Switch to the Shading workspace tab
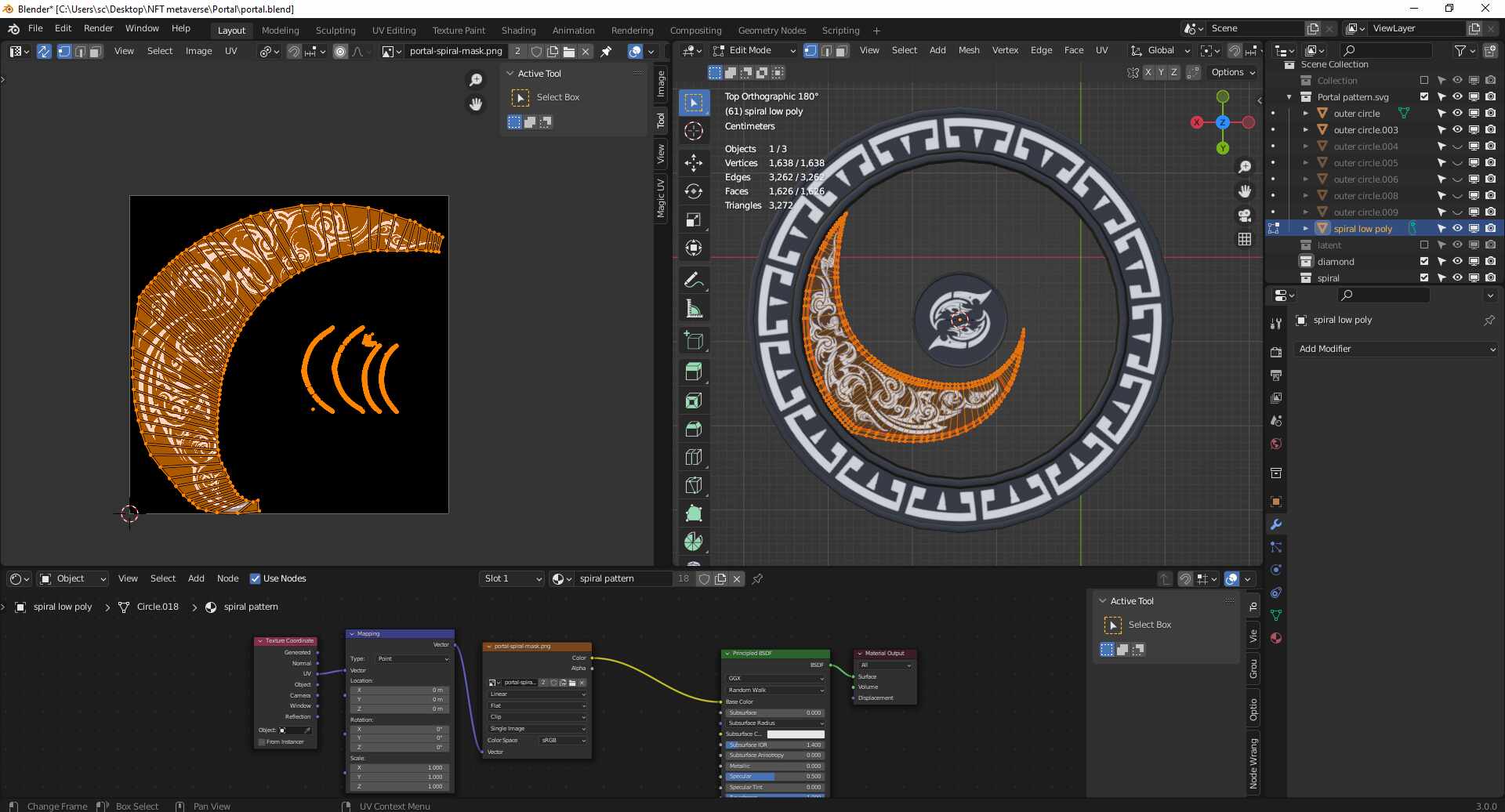The image size is (1505, 812). pos(519,31)
